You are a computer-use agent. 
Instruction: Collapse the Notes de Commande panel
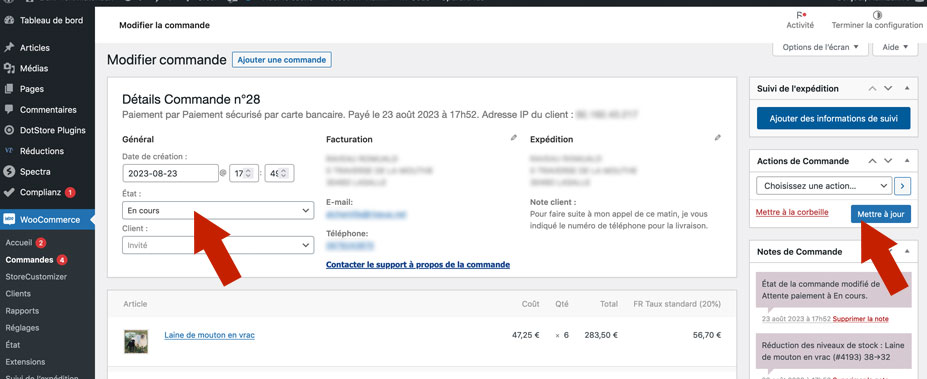(x=907, y=252)
